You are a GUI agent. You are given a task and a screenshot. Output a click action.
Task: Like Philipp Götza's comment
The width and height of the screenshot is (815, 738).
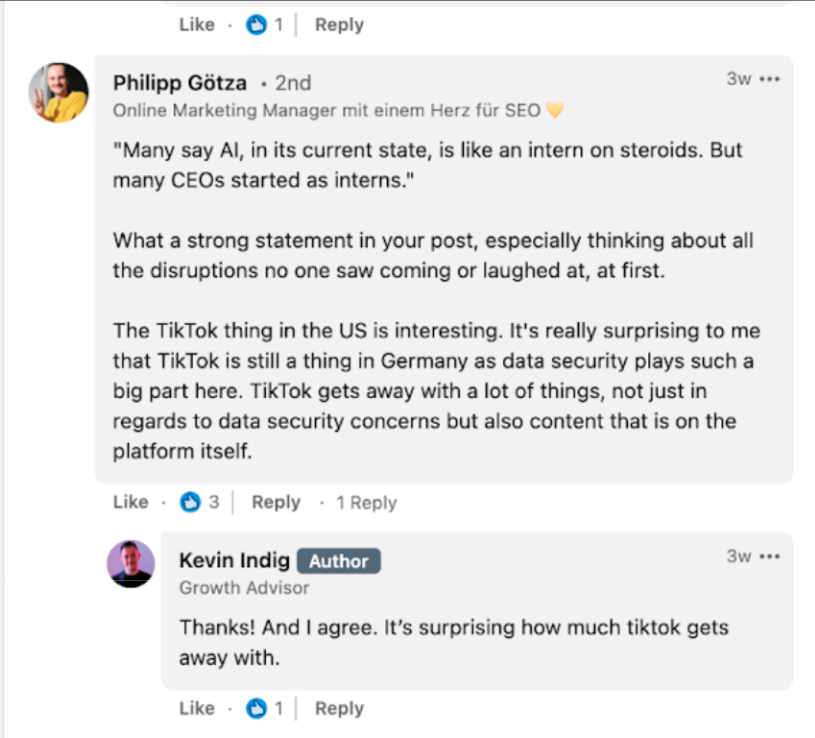point(130,502)
